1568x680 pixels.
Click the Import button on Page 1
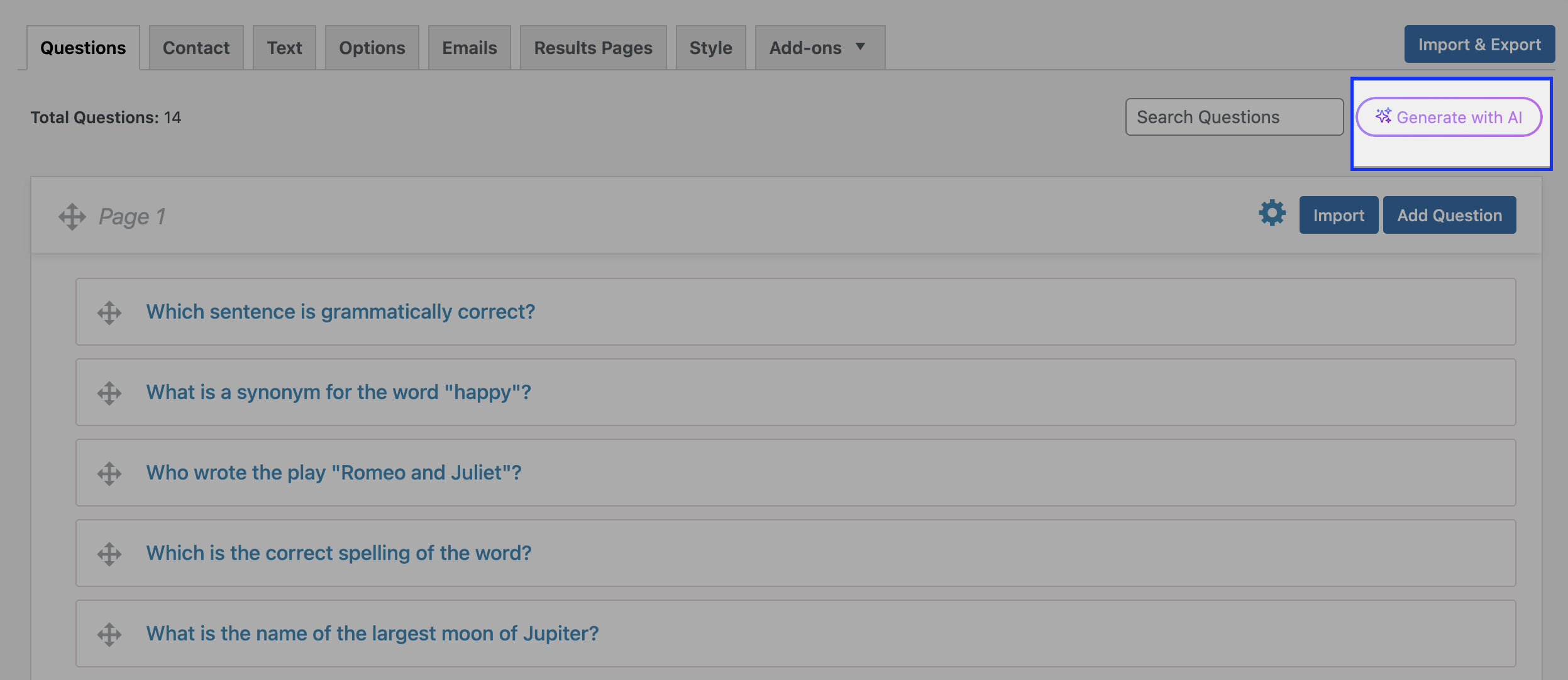click(x=1339, y=215)
